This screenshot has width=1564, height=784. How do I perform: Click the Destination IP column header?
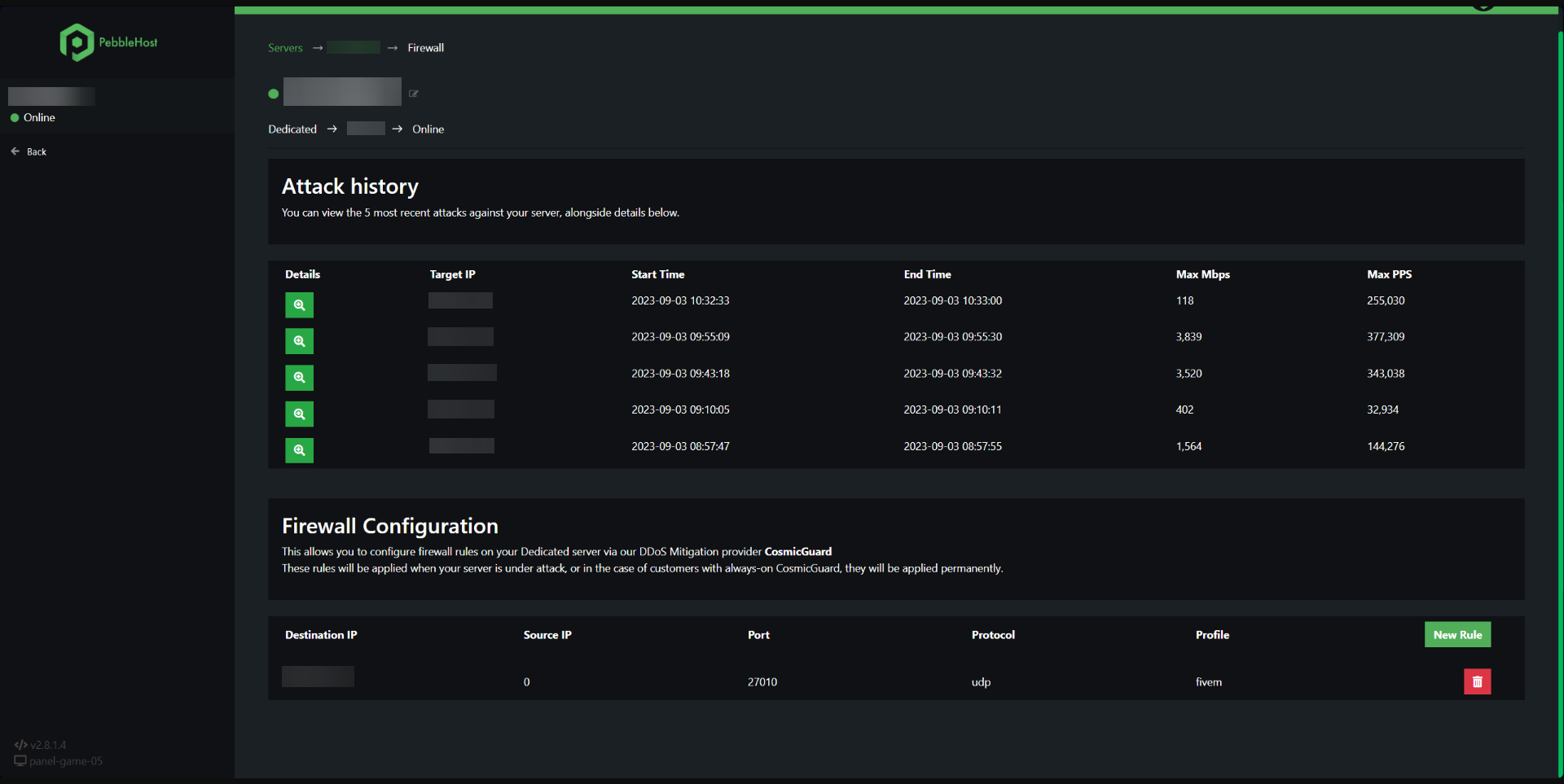click(x=321, y=635)
